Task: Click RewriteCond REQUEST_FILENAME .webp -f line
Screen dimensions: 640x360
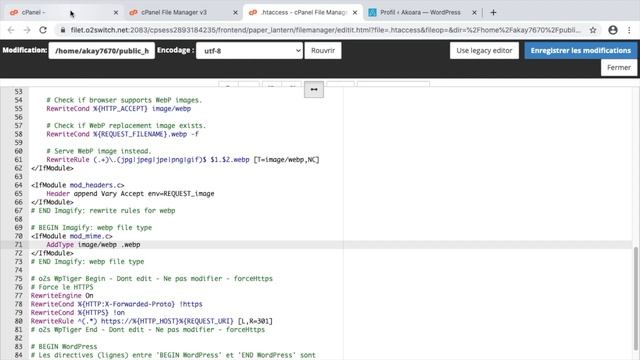Action: [x=122, y=134]
